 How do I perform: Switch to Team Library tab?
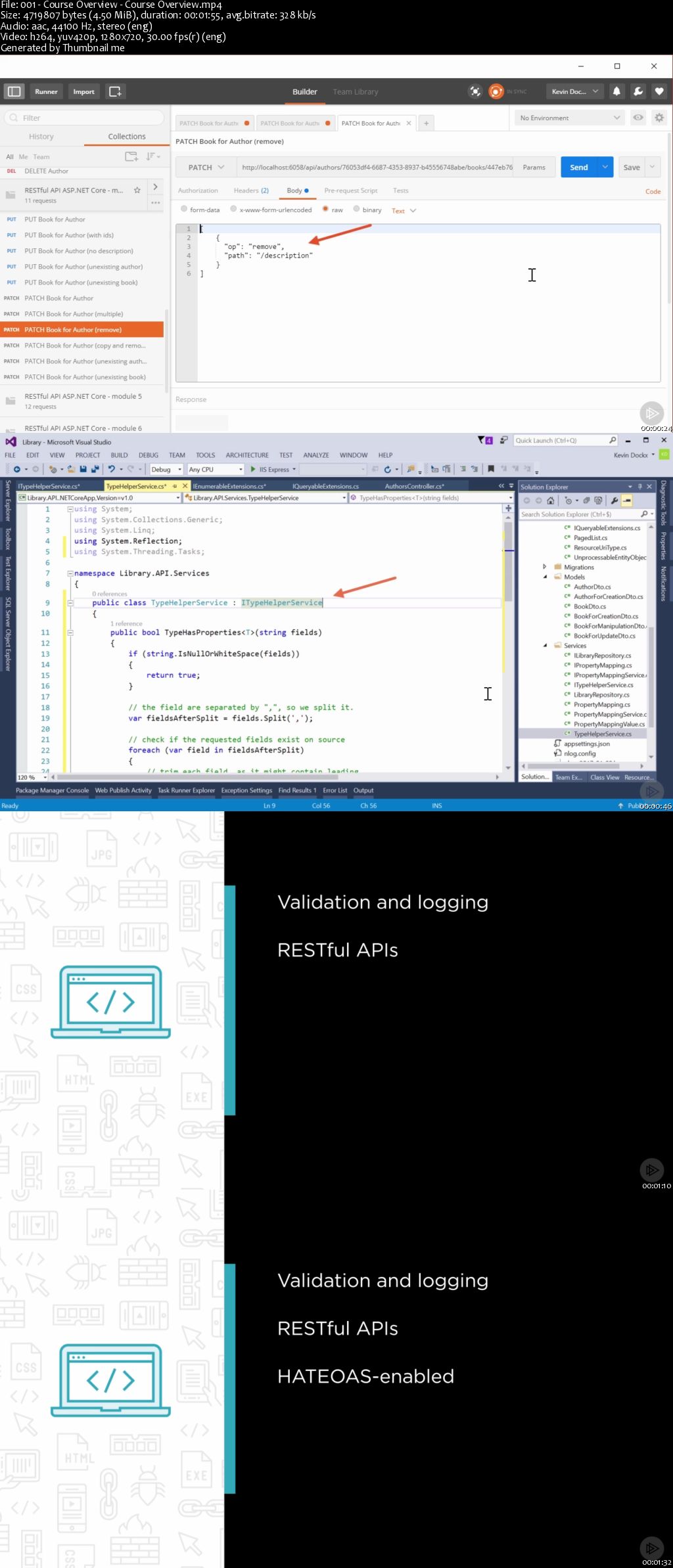coord(356,92)
